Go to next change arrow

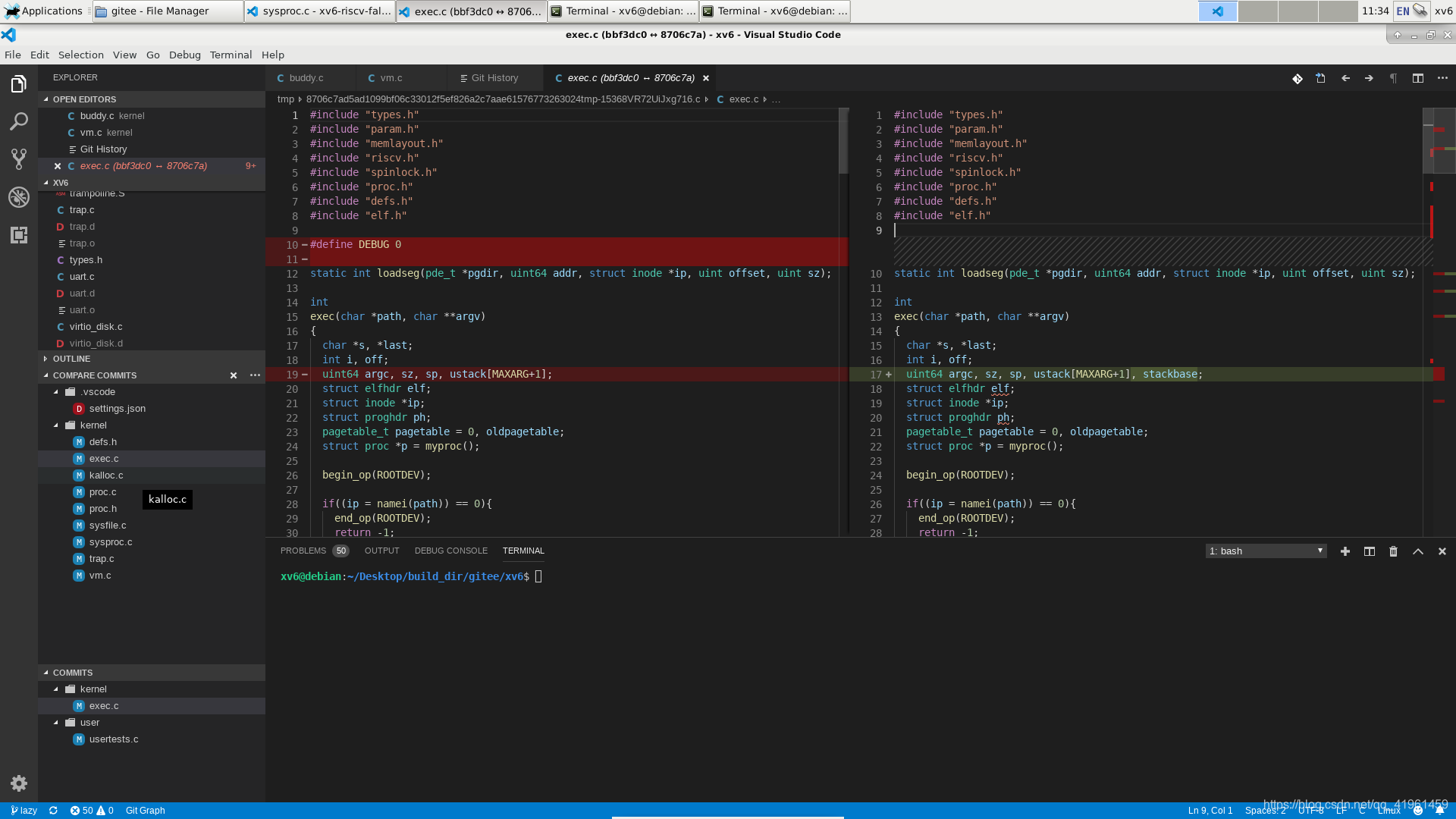(x=1369, y=78)
